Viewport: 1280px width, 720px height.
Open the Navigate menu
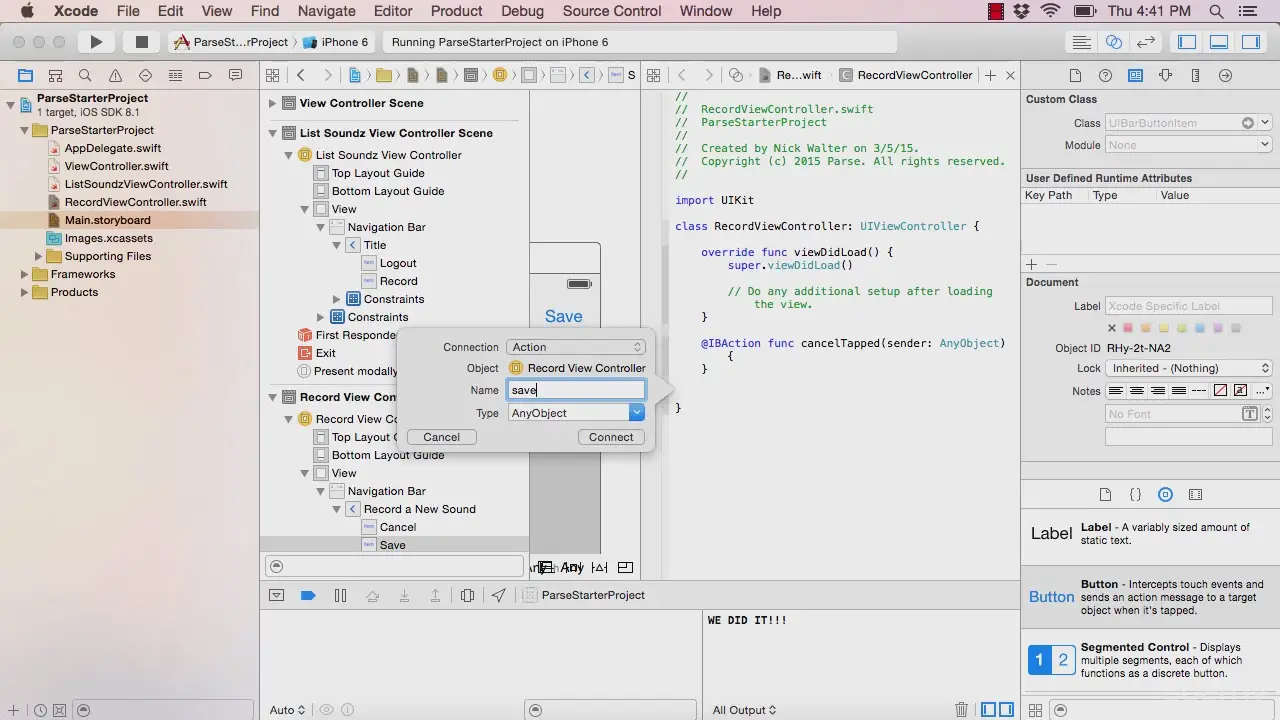click(327, 11)
